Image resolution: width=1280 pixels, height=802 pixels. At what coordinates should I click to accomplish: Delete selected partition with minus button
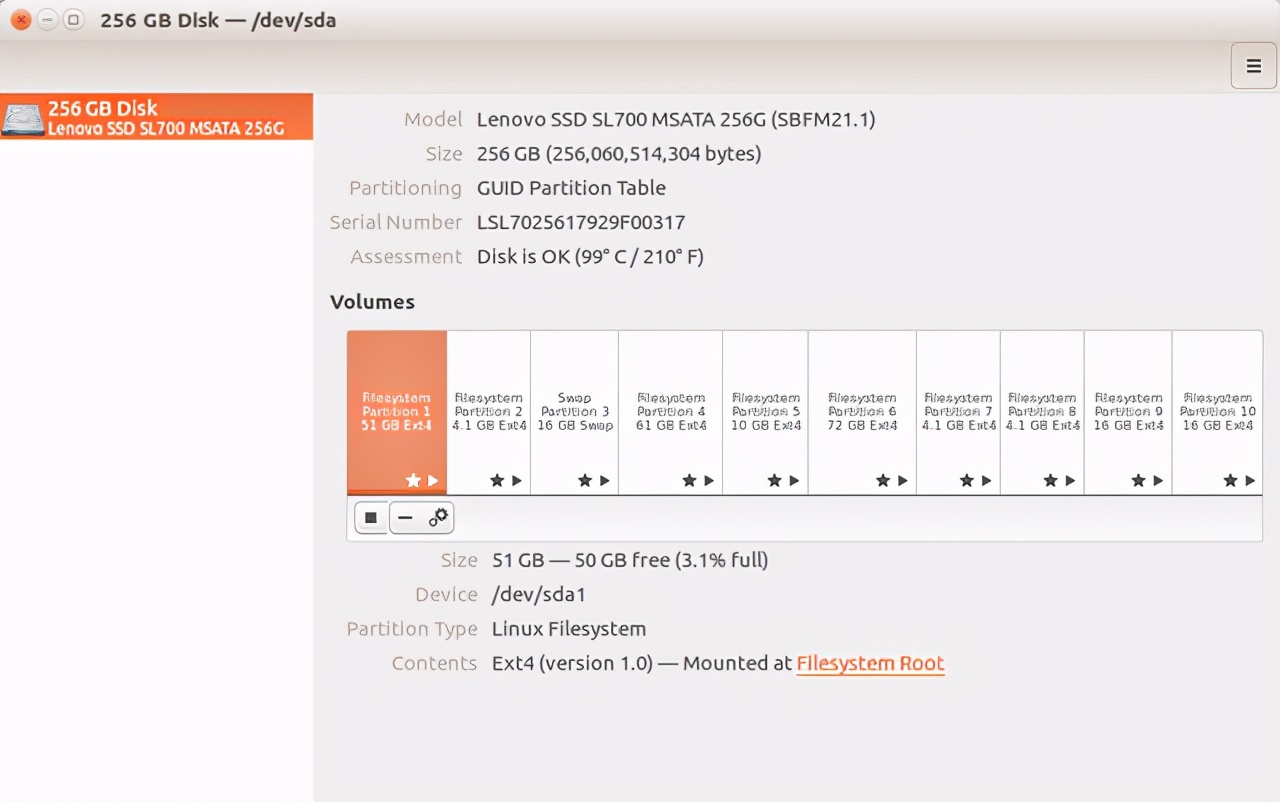pos(405,517)
